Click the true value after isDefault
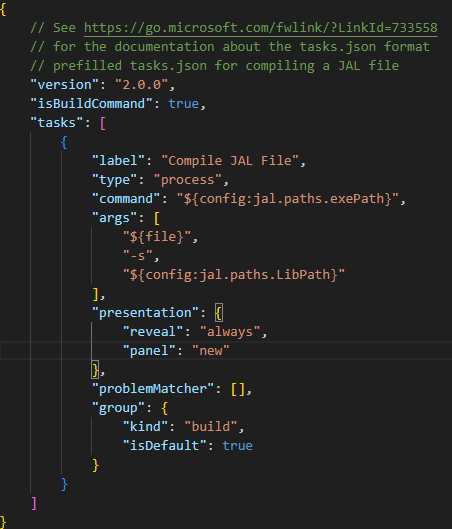Image resolution: width=452 pixels, height=529 pixels. coord(237,446)
